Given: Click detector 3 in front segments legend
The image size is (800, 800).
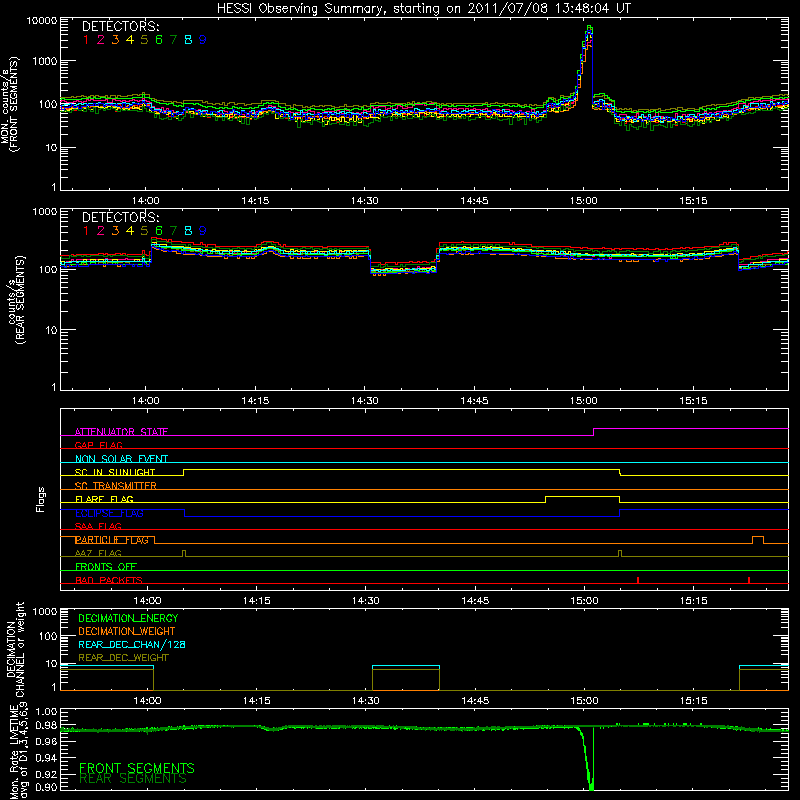Looking at the screenshot, I should pyautogui.click(x=115, y=40).
